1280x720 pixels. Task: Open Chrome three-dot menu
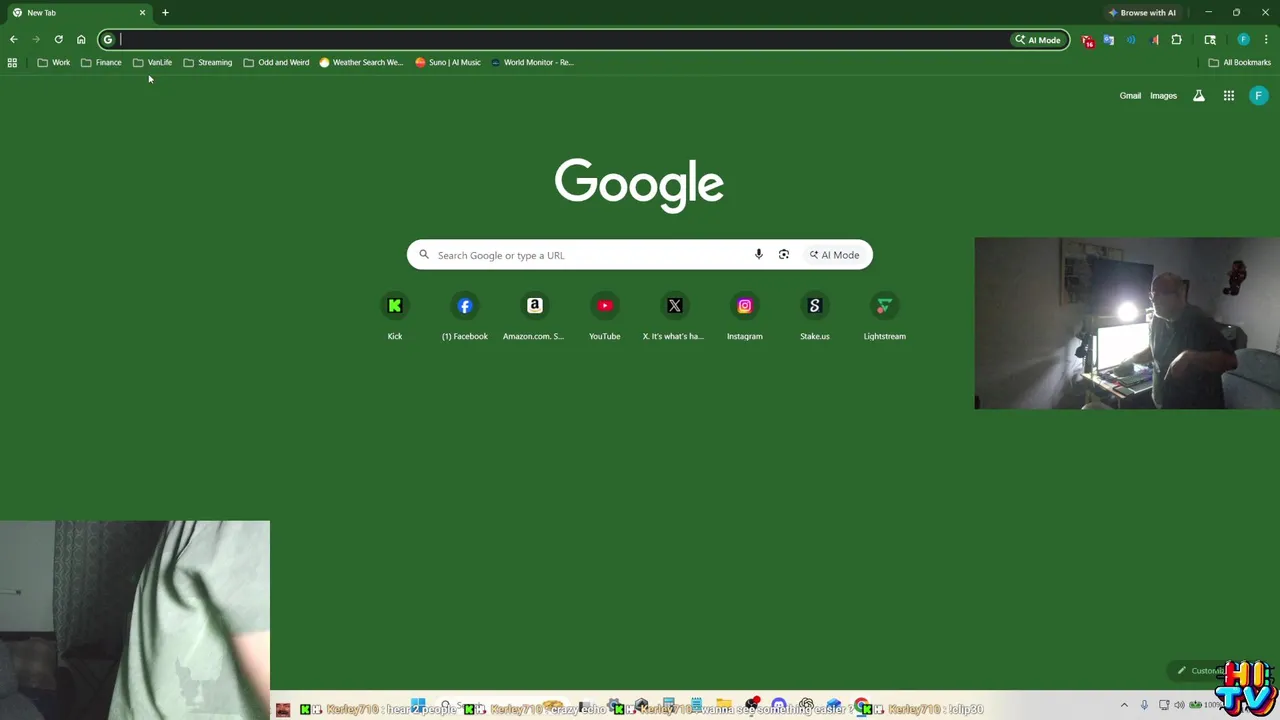1266,40
